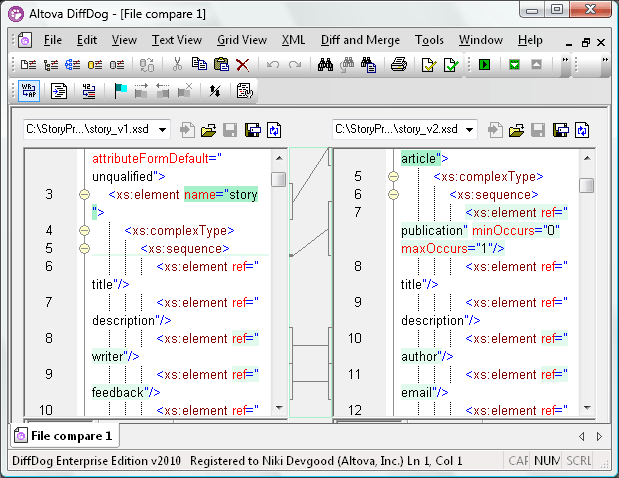Toggle word wrap WRAP icon
Screen dimensions: 619x478
[29, 91]
